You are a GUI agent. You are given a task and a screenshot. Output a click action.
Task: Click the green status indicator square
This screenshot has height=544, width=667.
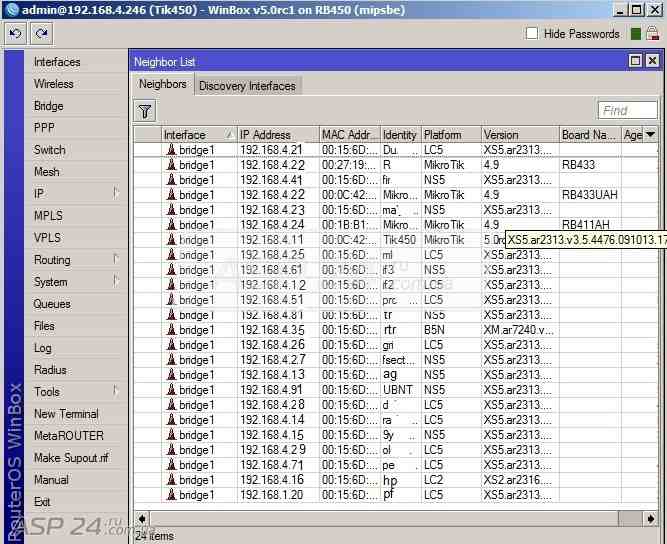pos(636,34)
